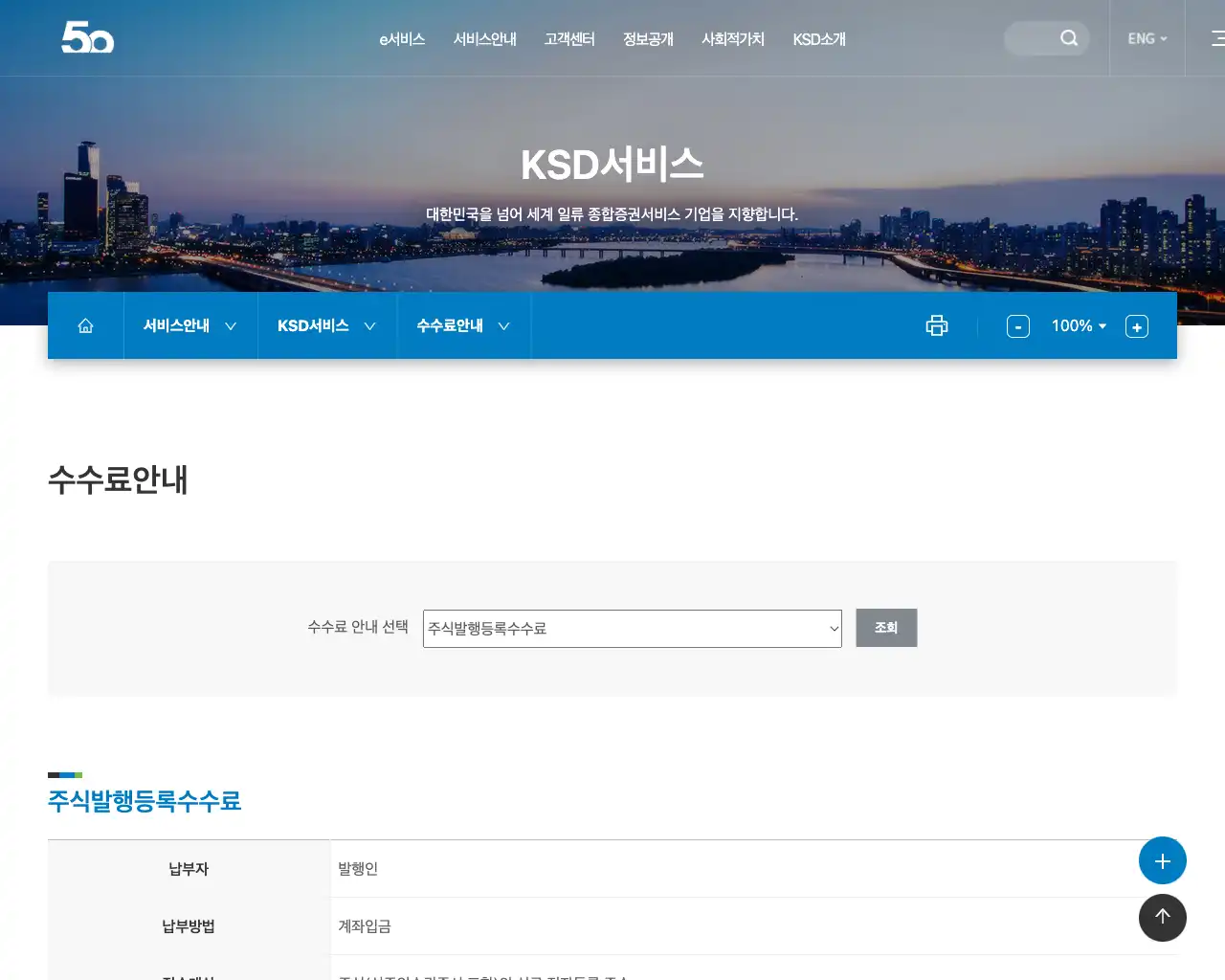The height and width of the screenshot is (980, 1225).
Task: Open the 고객센터 menu
Action: click(x=568, y=39)
